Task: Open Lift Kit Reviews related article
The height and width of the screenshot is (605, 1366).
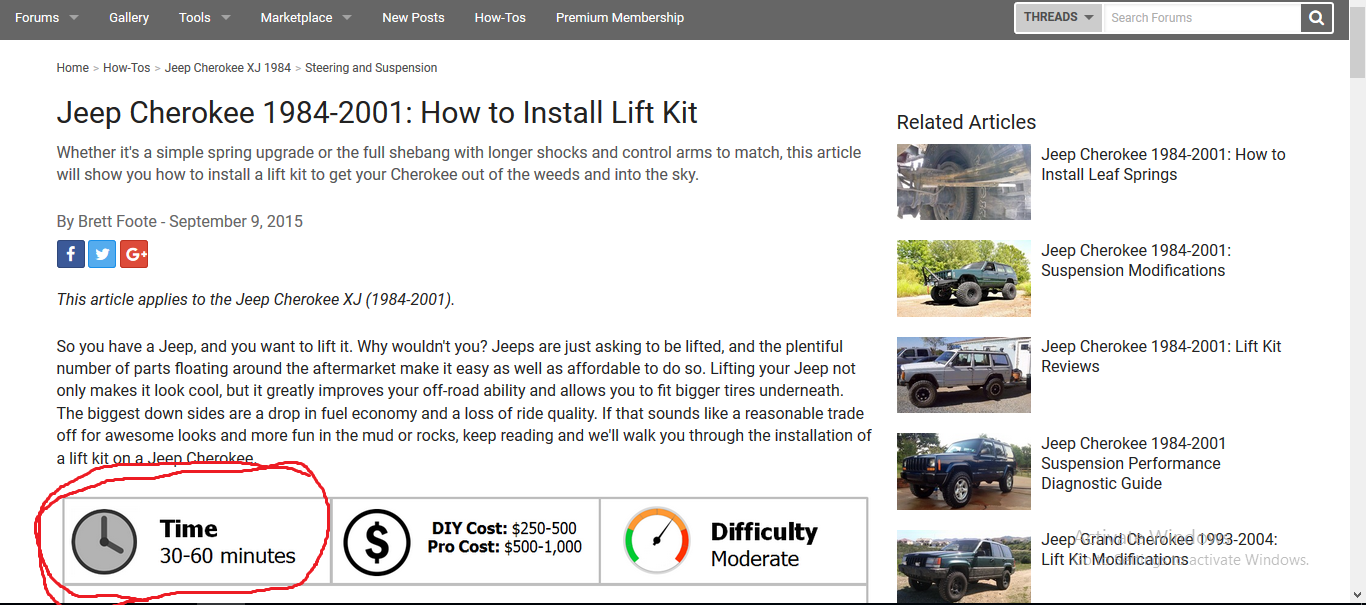Action: [1161, 356]
